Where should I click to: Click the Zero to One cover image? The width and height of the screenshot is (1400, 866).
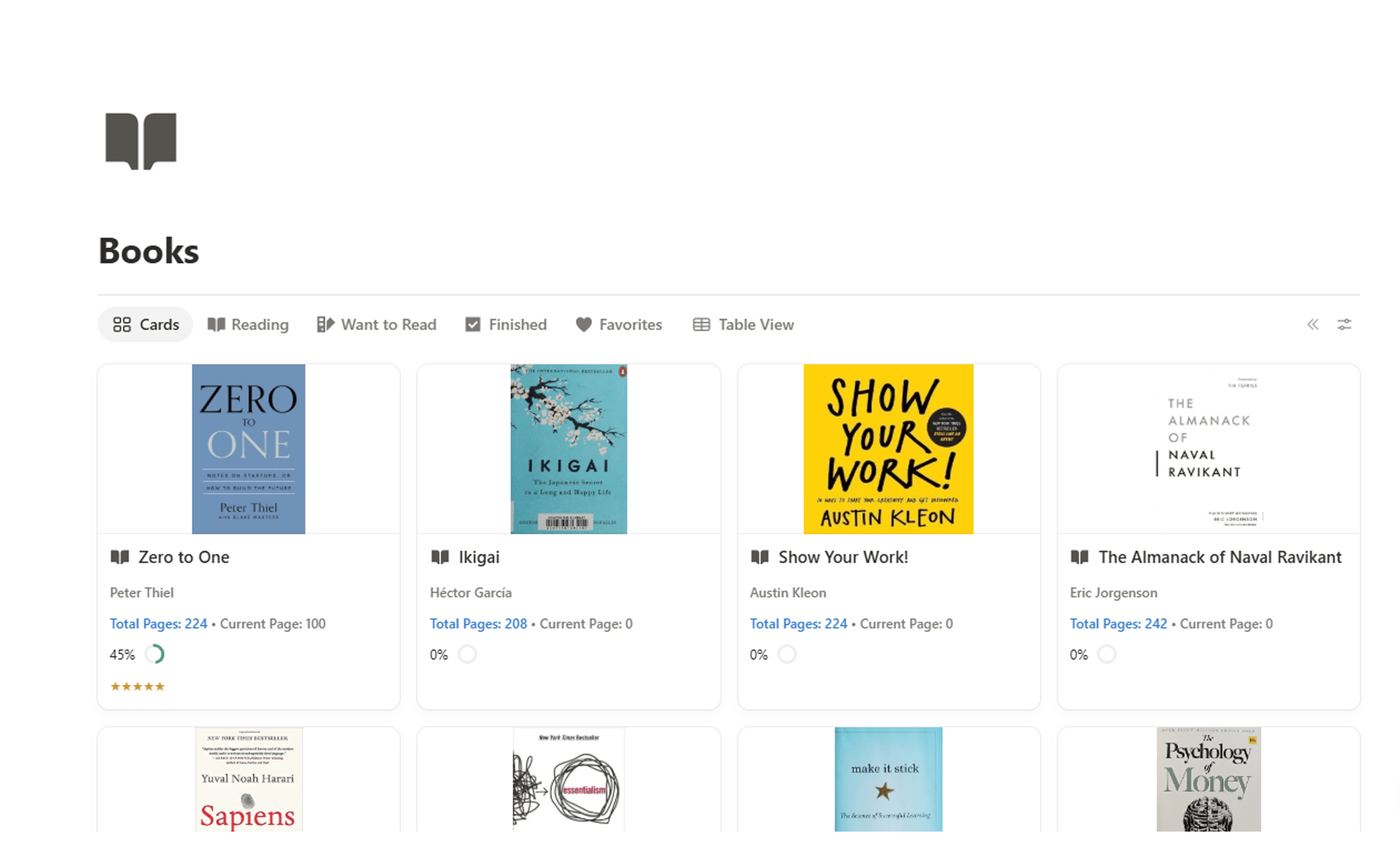click(x=249, y=448)
